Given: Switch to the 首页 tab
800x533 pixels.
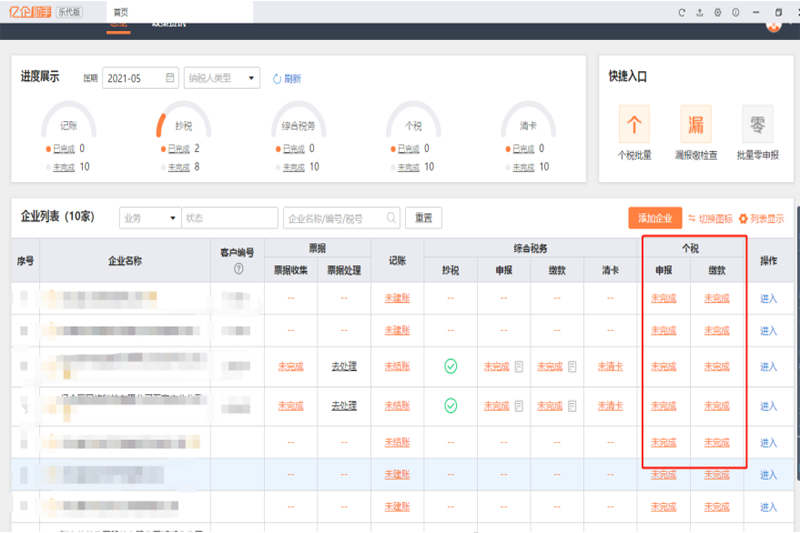Looking at the screenshot, I should click(x=119, y=12).
